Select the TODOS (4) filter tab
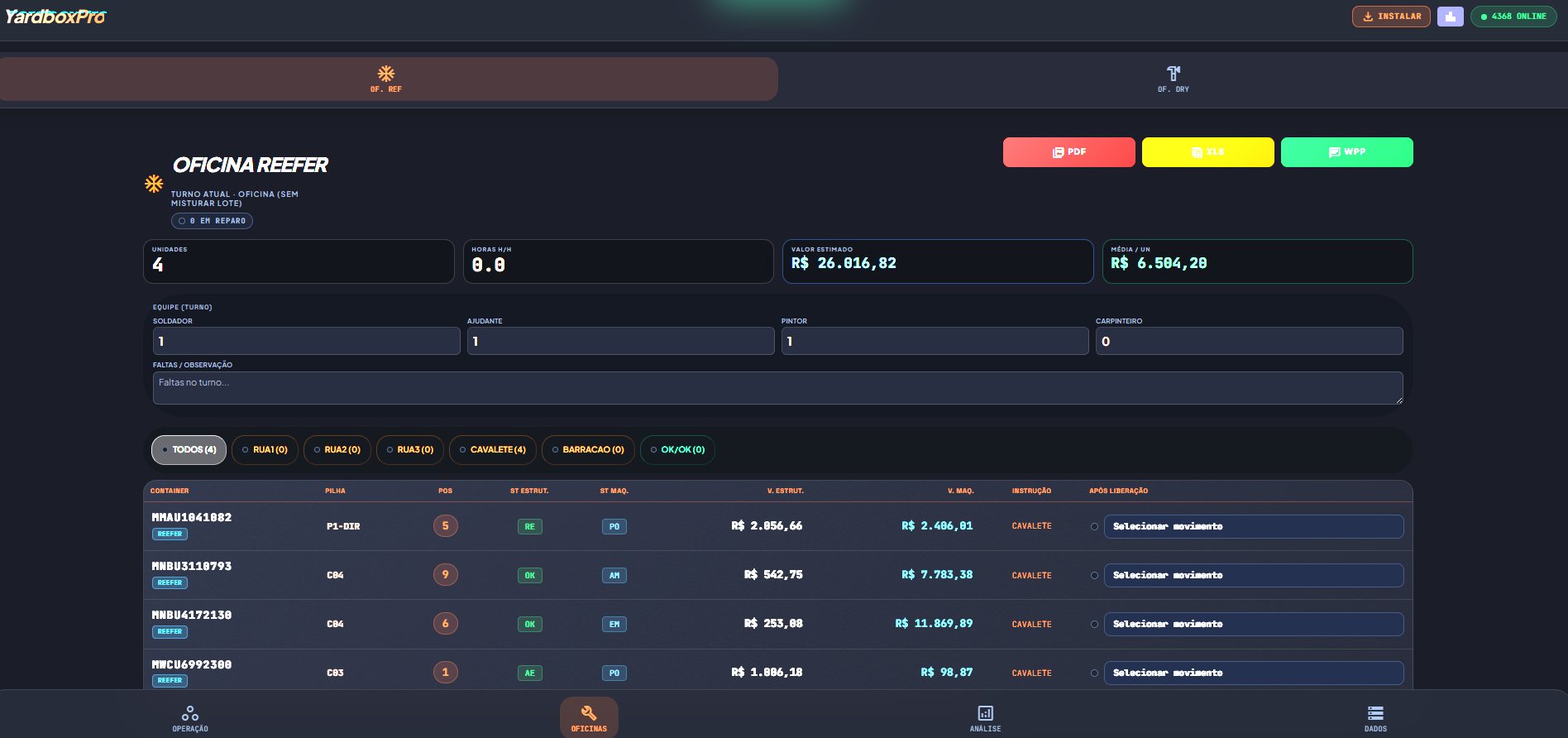Image resolution: width=1568 pixels, height=738 pixels. [x=189, y=450]
